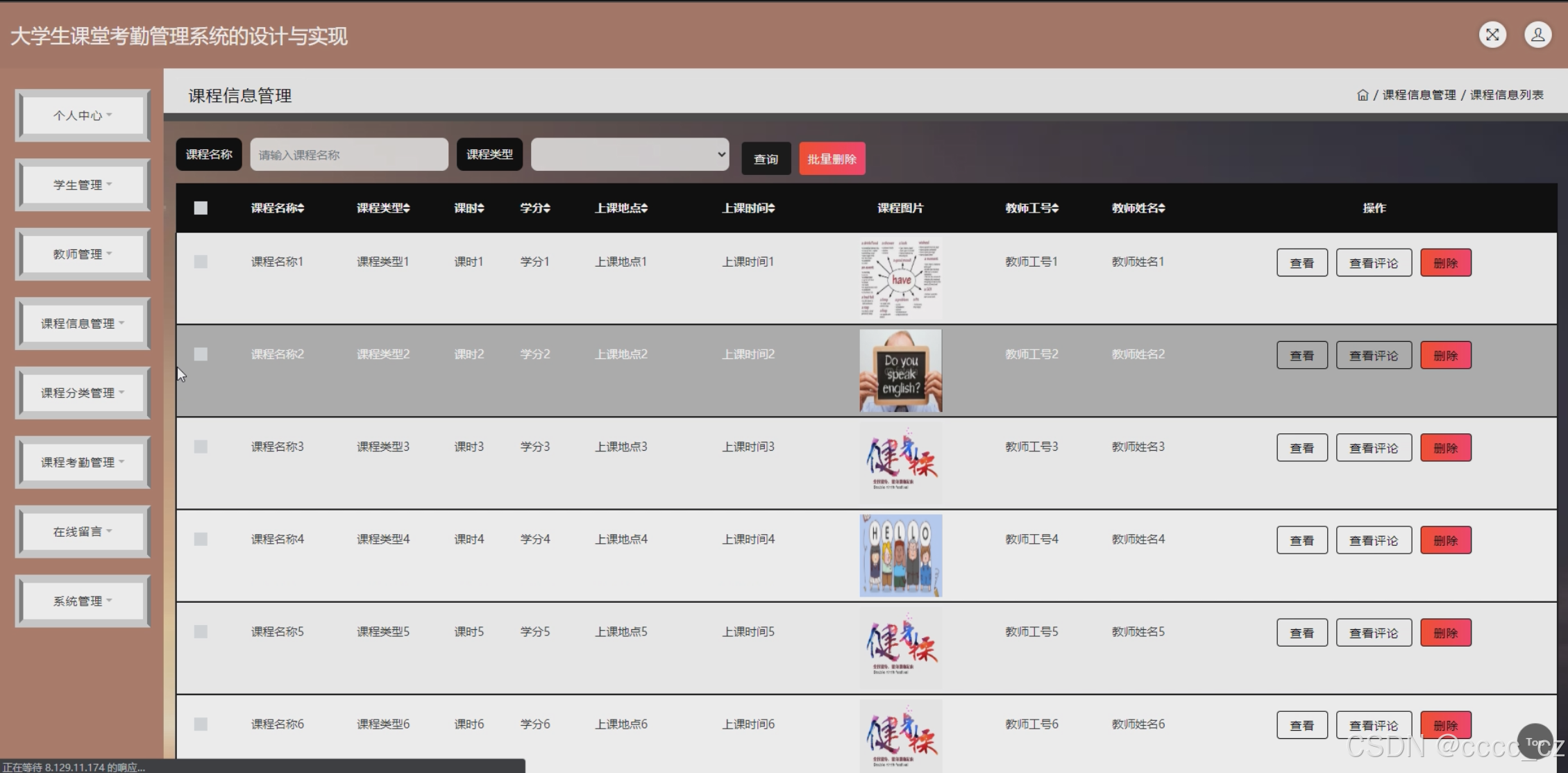Click 查看评论 for 课程名称3 row

1373,448
